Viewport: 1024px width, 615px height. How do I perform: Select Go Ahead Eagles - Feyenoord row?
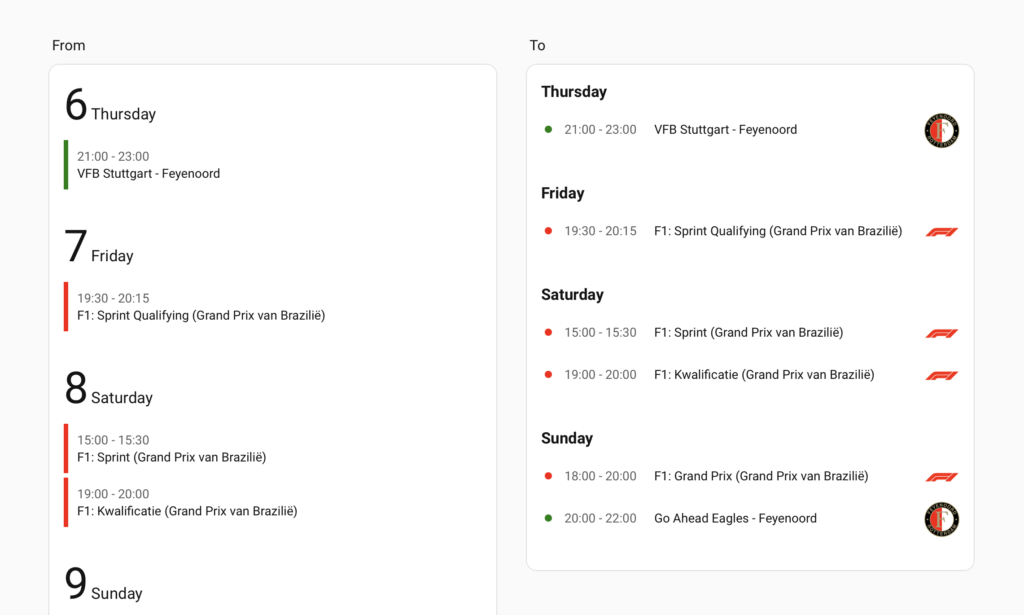click(735, 518)
